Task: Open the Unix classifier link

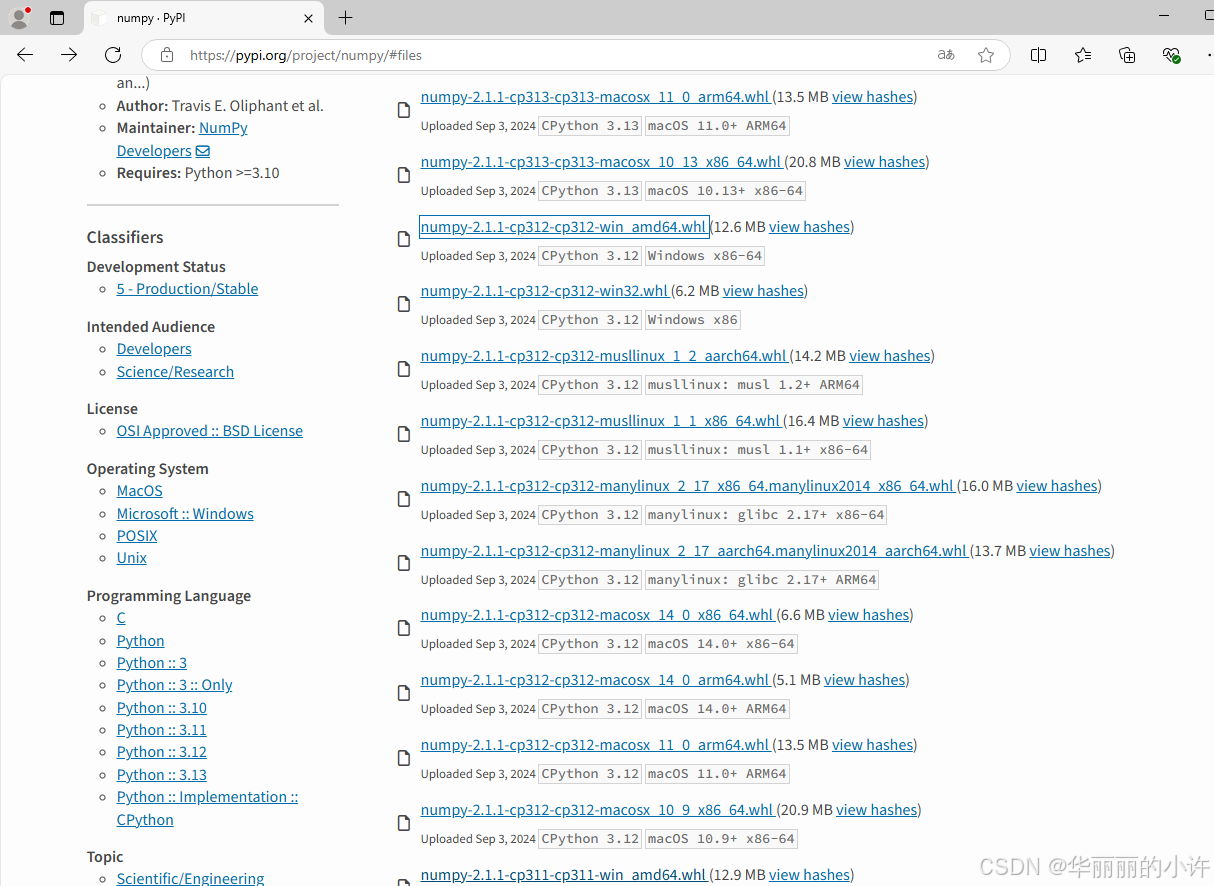Action: (132, 558)
